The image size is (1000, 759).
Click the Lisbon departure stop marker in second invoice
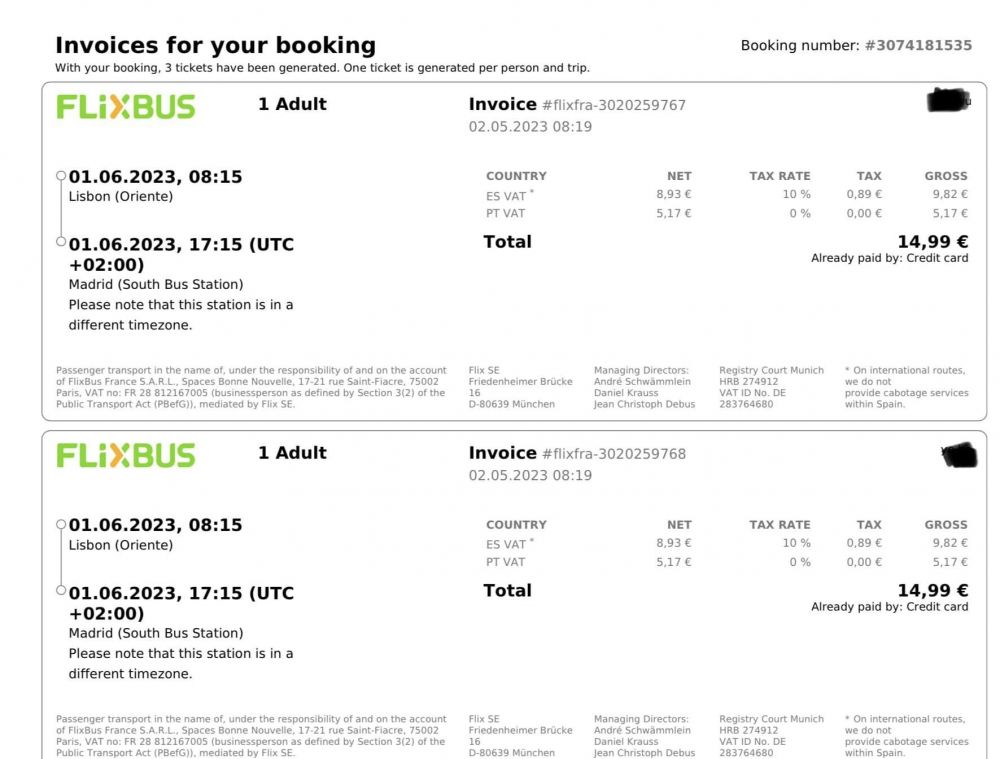point(61,524)
